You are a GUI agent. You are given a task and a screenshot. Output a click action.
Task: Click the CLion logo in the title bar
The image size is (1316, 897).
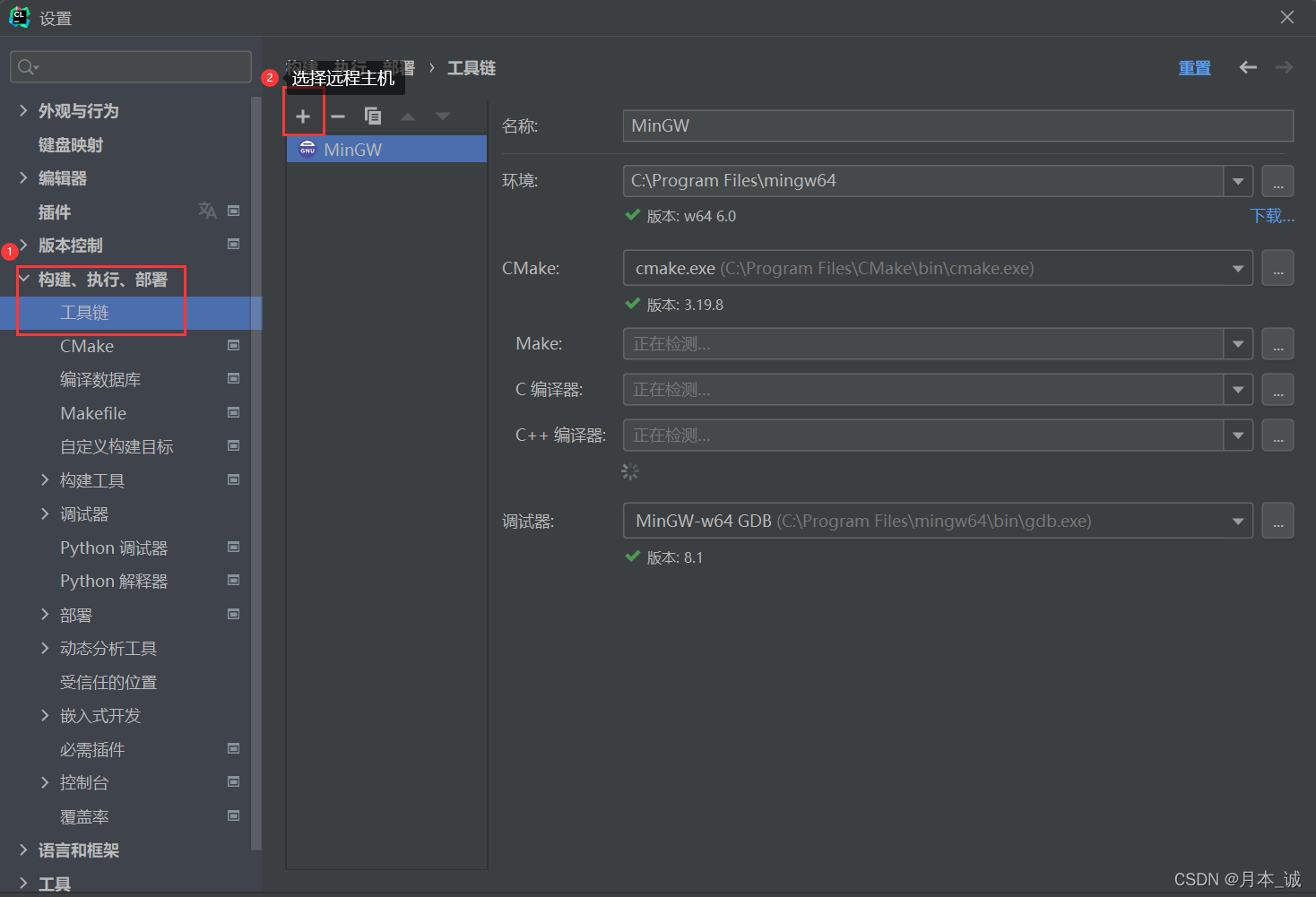click(19, 18)
